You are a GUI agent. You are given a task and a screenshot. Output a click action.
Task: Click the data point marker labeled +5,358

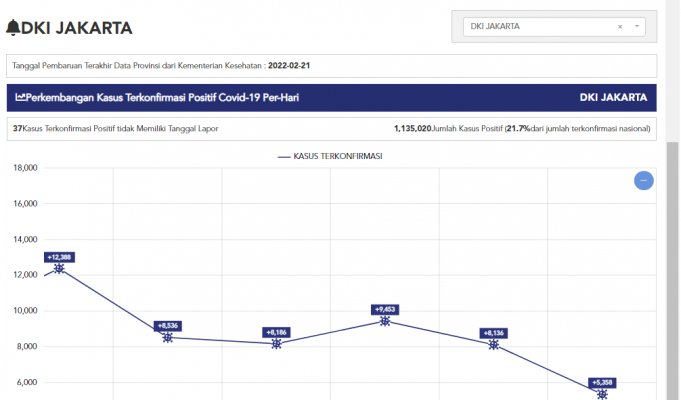pyautogui.click(x=602, y=394)
